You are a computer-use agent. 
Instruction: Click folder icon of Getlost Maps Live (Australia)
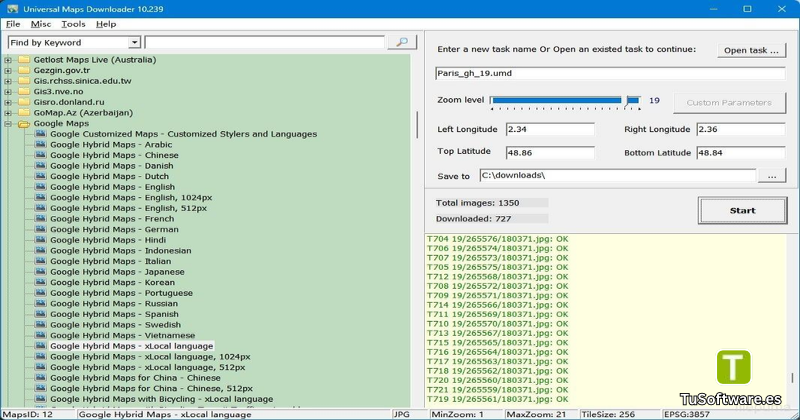point(24,60)
